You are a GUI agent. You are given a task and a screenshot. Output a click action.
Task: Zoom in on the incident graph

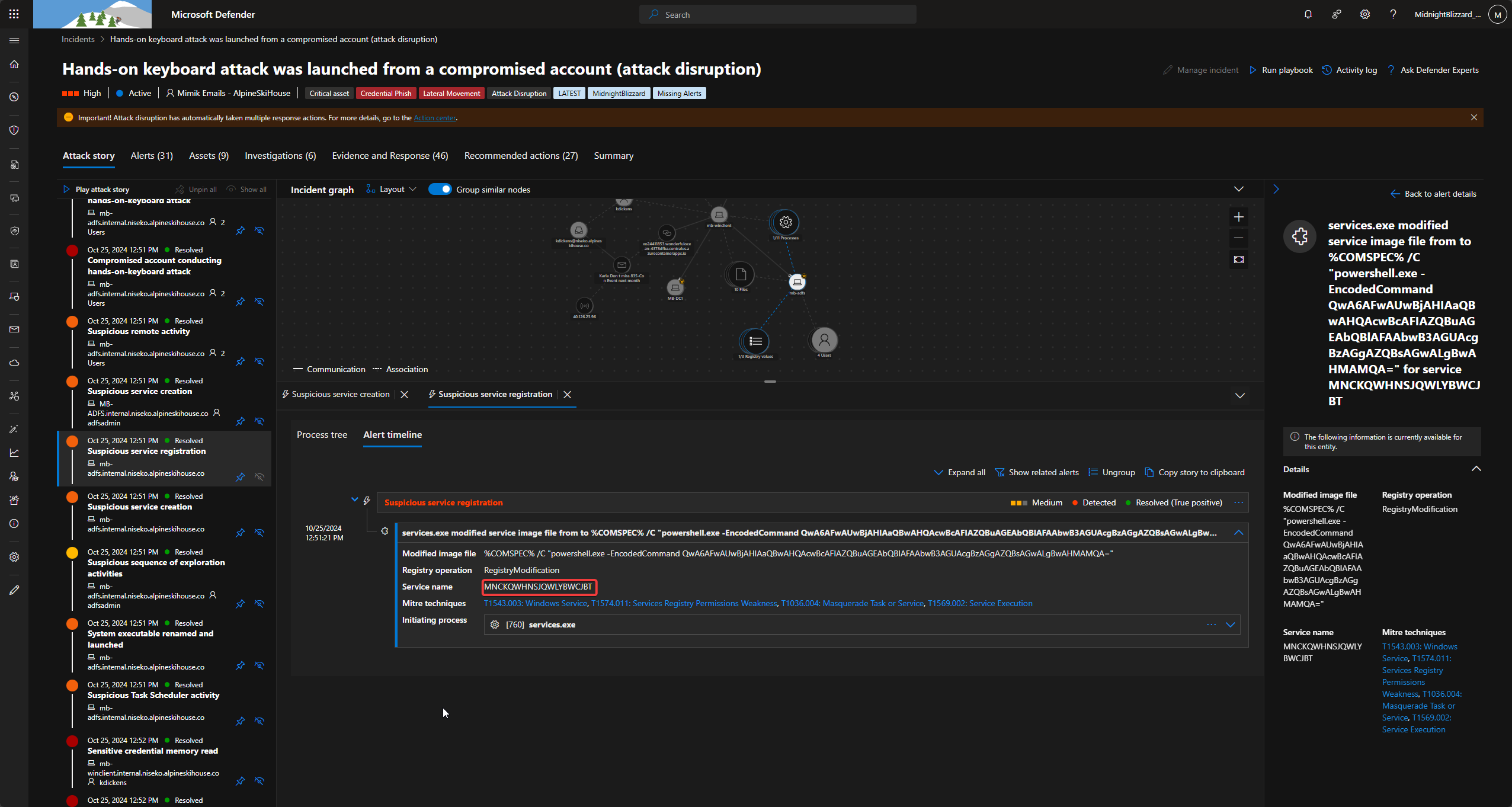coord(1238,216)
